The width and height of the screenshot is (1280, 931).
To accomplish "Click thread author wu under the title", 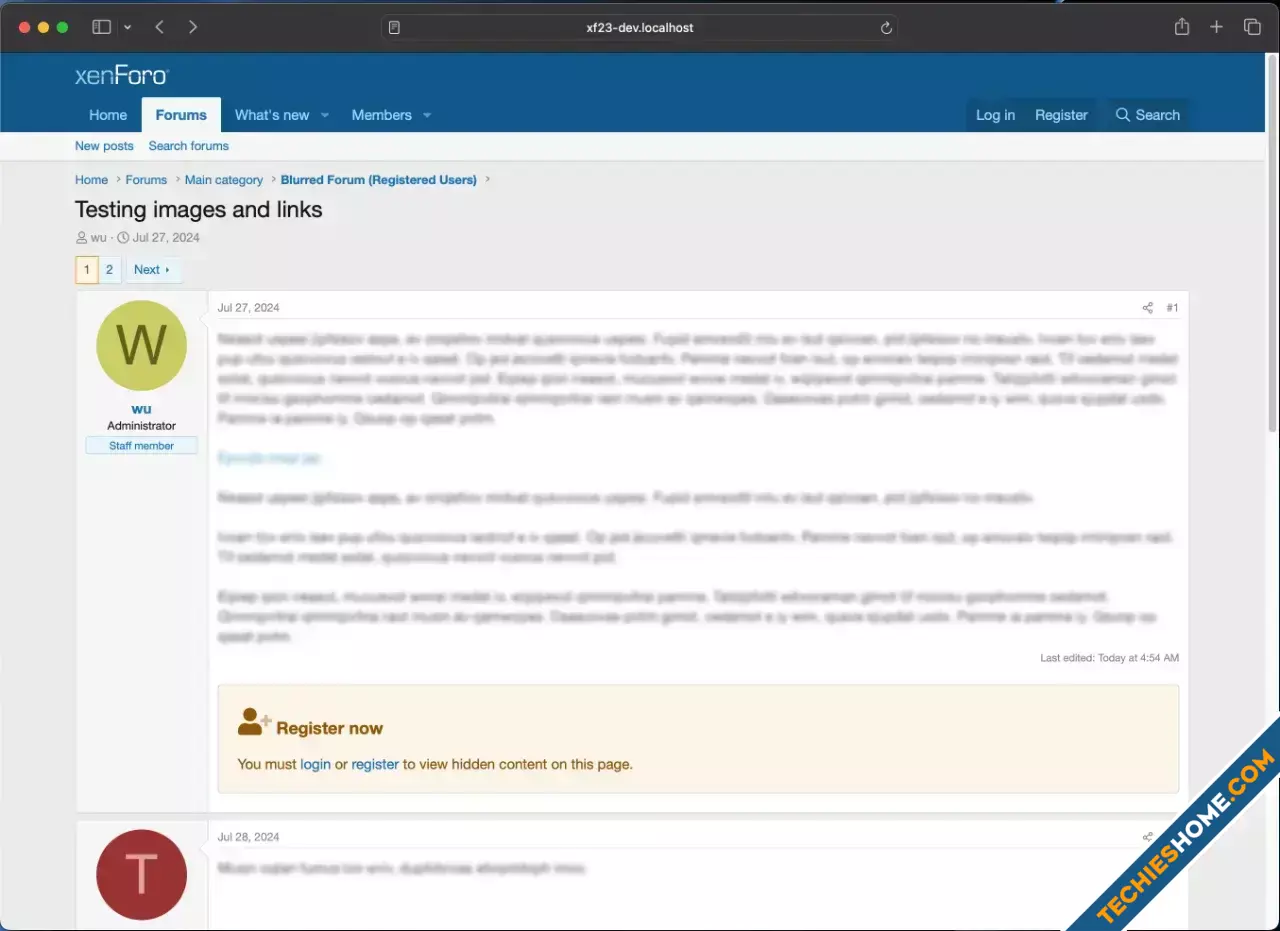I will tap(98, 238).
